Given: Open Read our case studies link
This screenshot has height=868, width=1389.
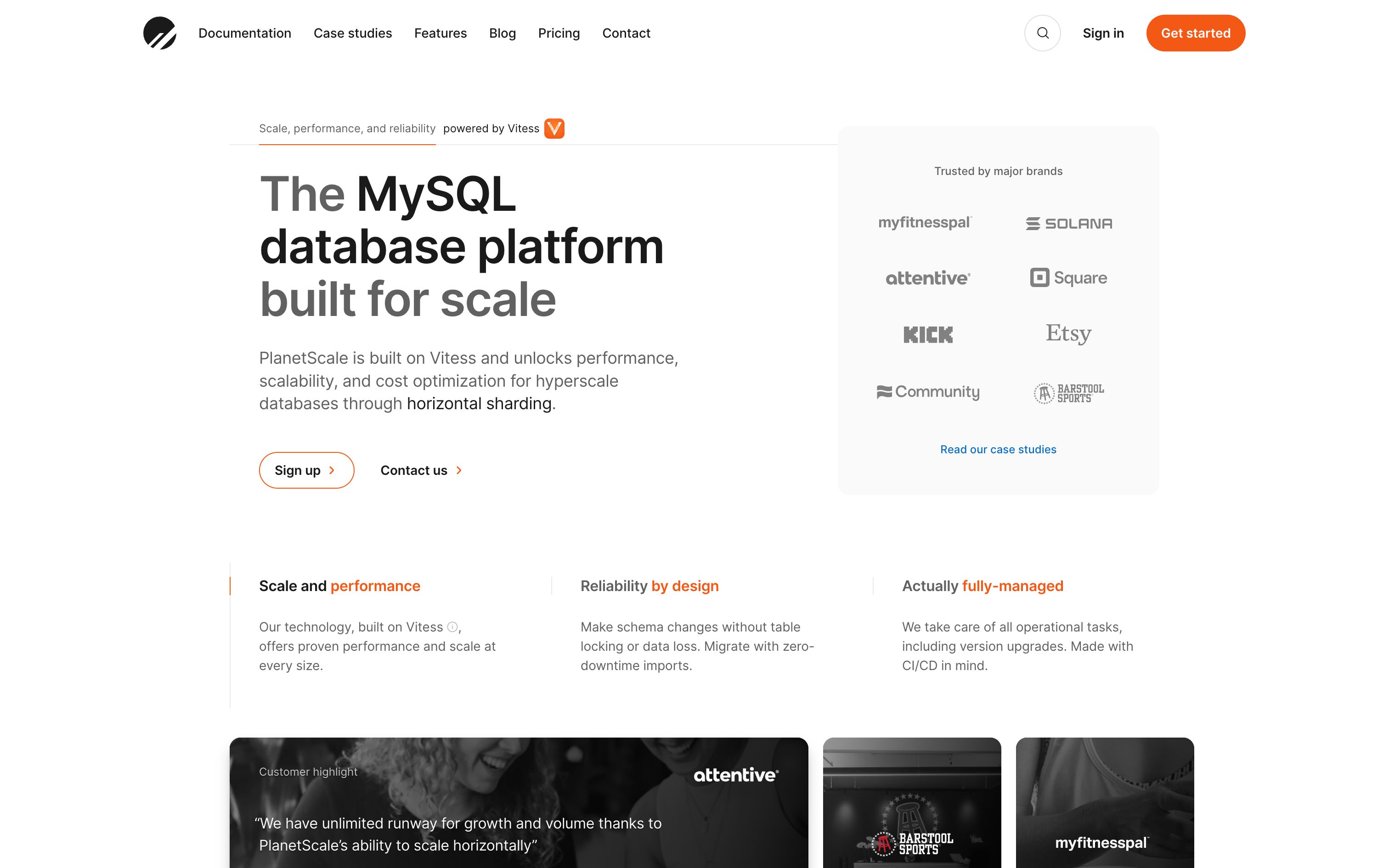Looking at the screenshot, I should tap(998, 450).
